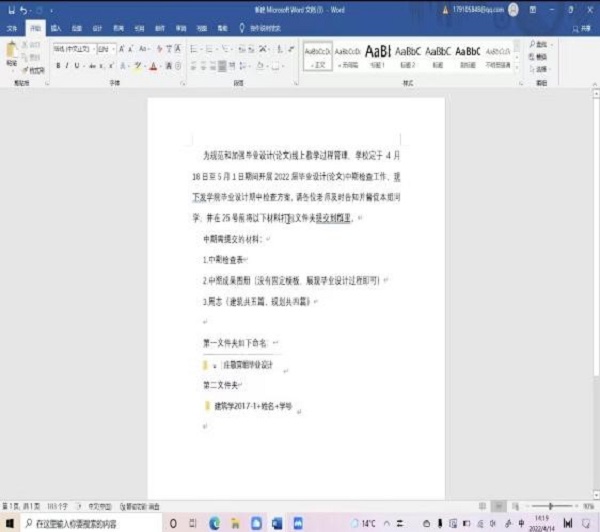Click the Save icon in the title bar

pos(9,9)
